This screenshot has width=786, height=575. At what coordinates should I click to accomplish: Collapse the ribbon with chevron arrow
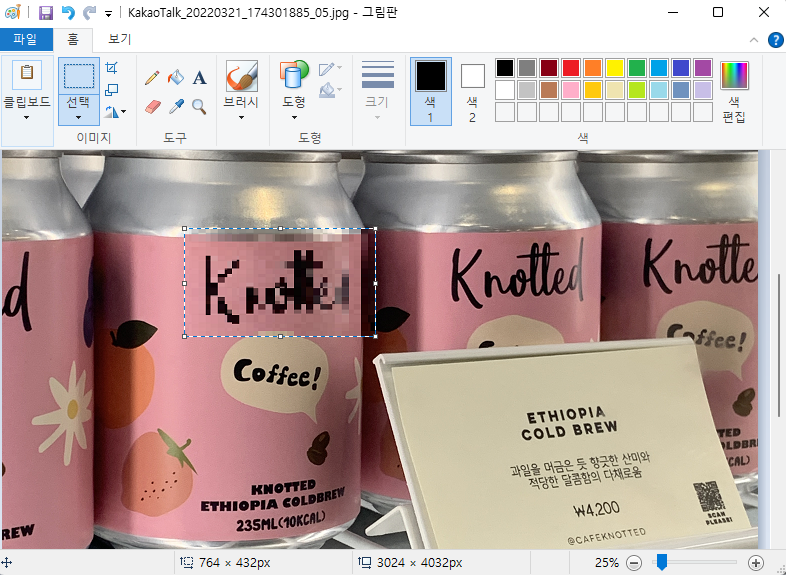[753, 40]
